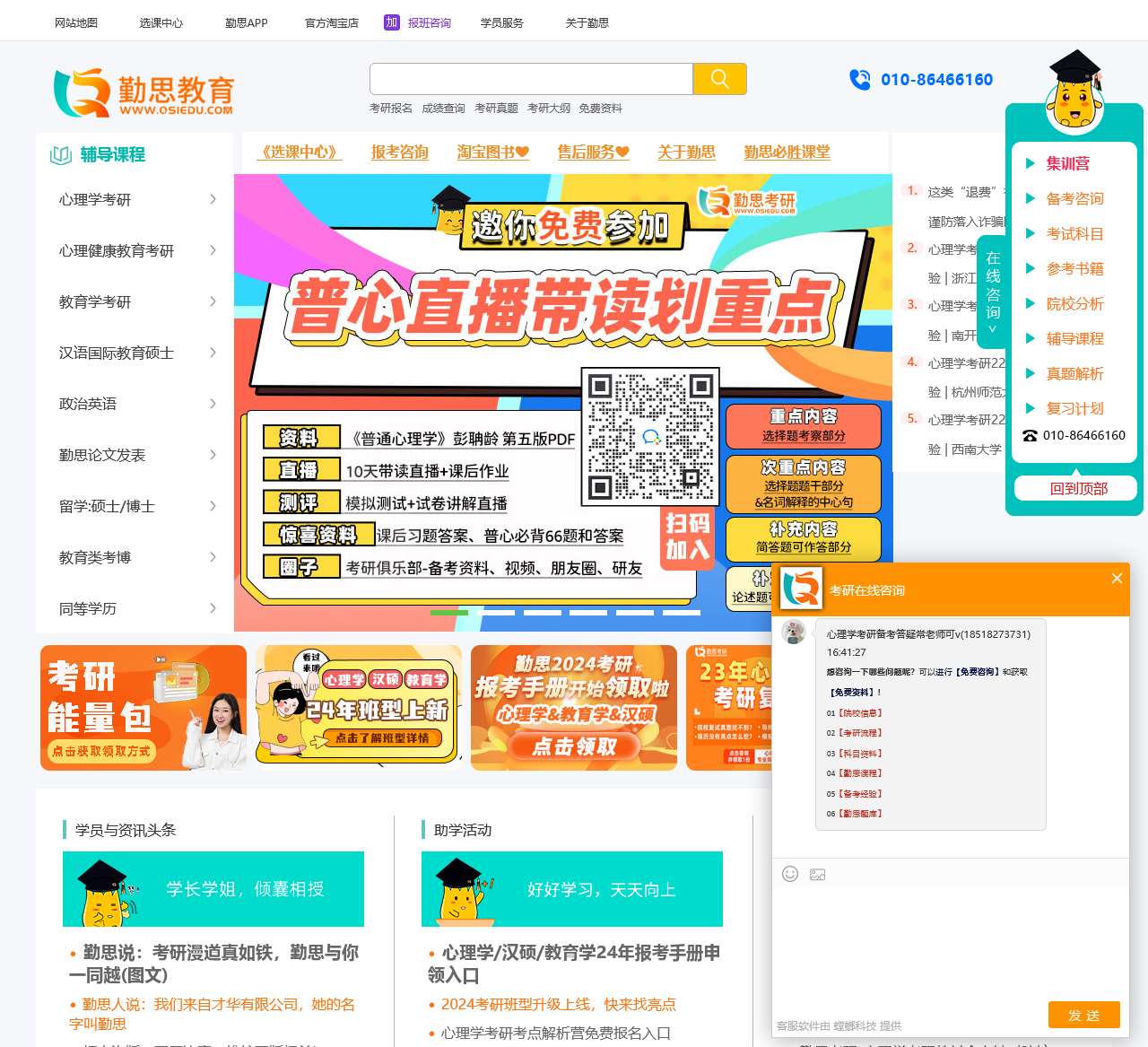Image resolution: width=1148 pixels, height=1047 pixels.
Task: Click the 勤思考研 logo on the main banner
Action: [x=747, y=201]
